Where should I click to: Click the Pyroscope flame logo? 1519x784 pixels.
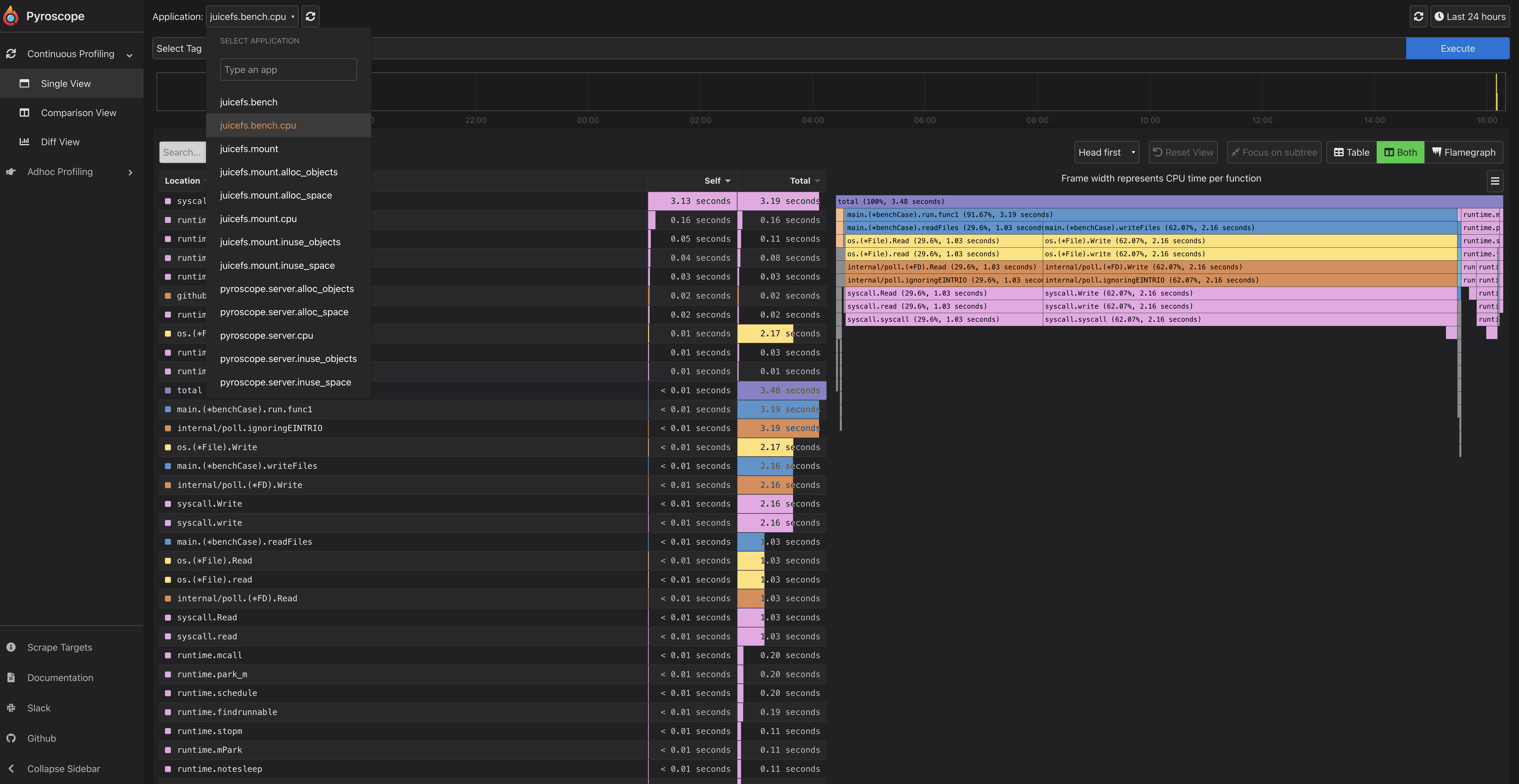click(x=11, y=16)
